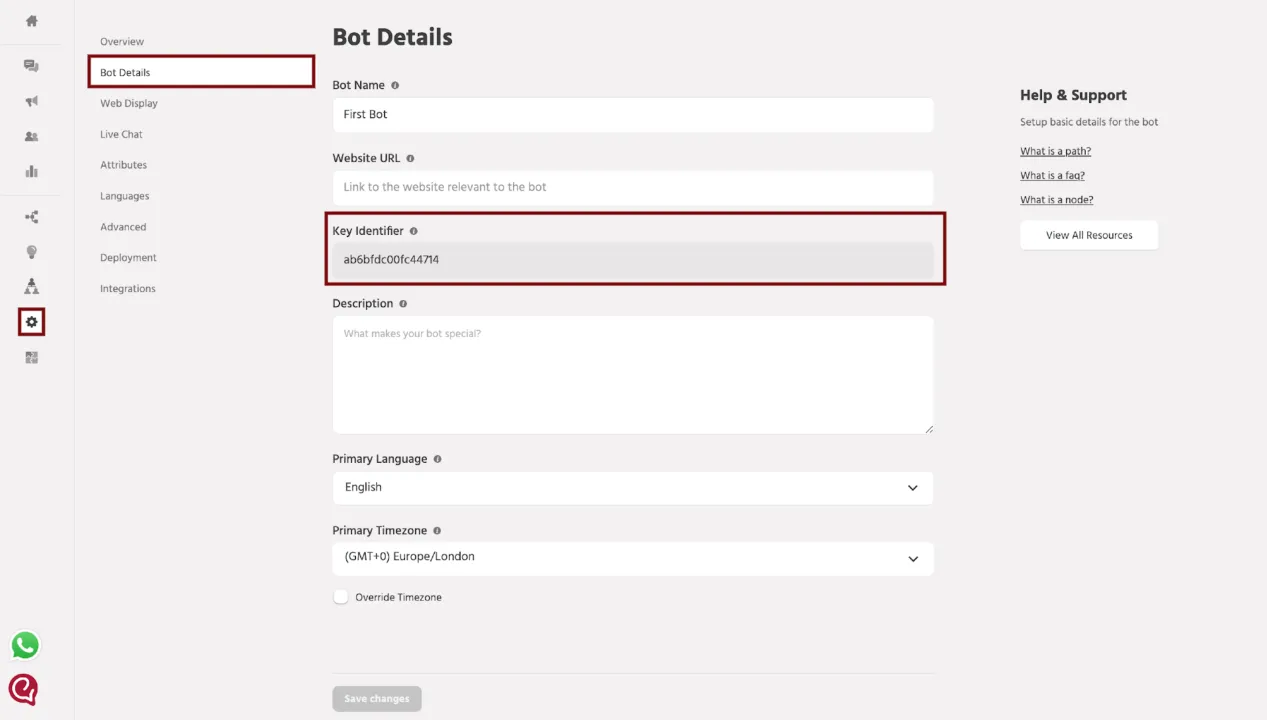Go to Web Display settings section
Image resolution: width=1267 pixels, height=720 pixels.
[129, 103]
